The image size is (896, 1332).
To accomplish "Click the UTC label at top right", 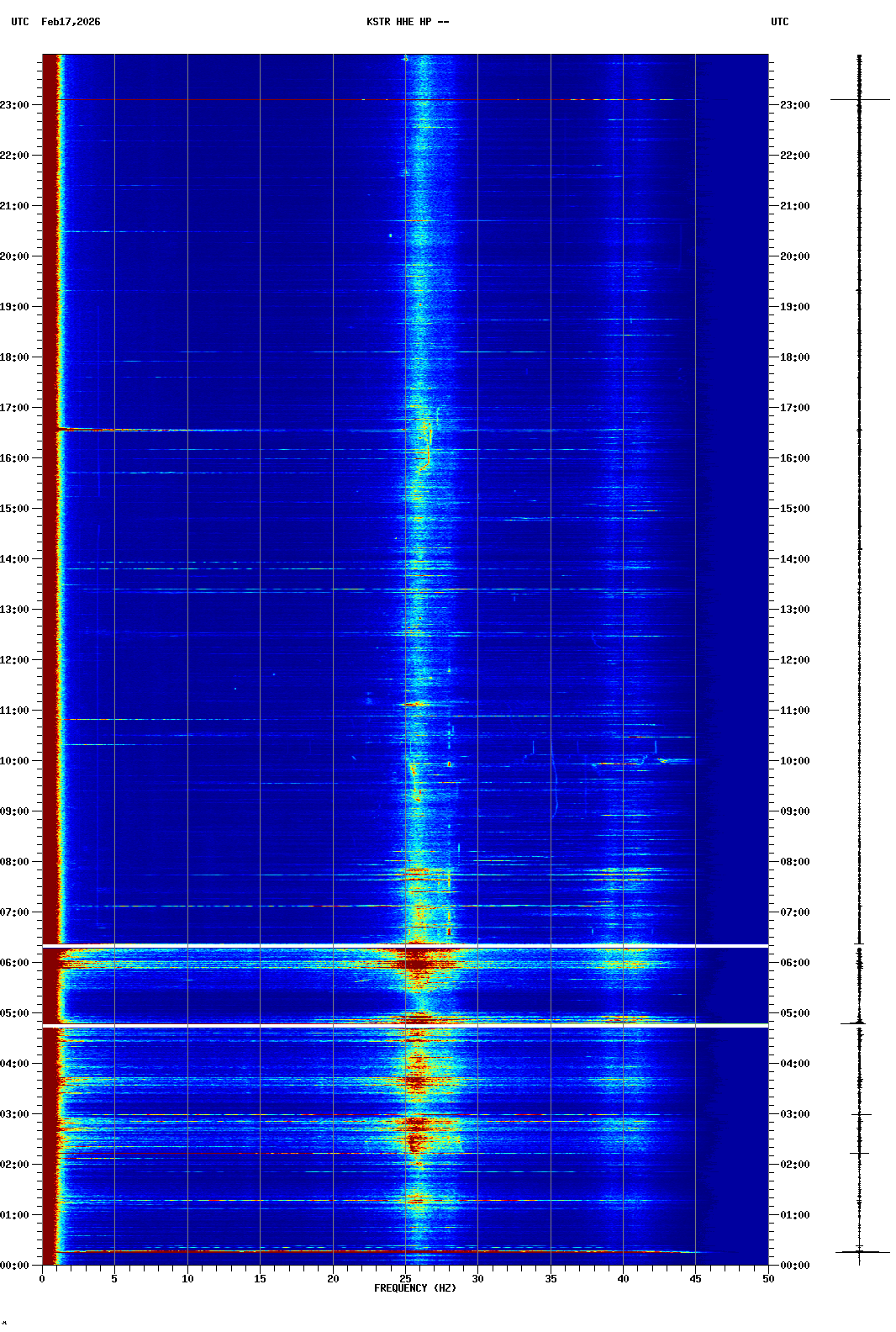I will (779, 22).
